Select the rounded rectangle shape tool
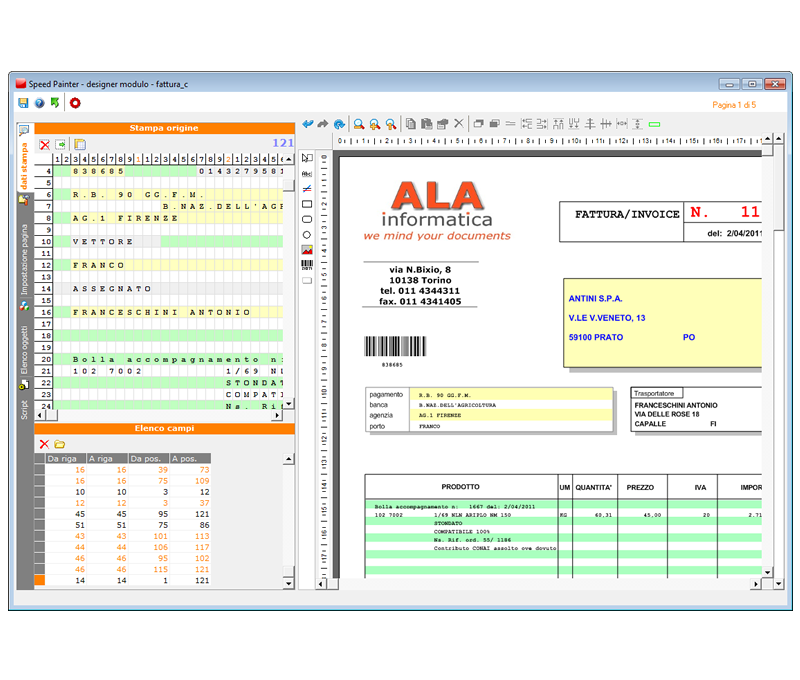This screenshot has width=800, height=680. (307, 219)
